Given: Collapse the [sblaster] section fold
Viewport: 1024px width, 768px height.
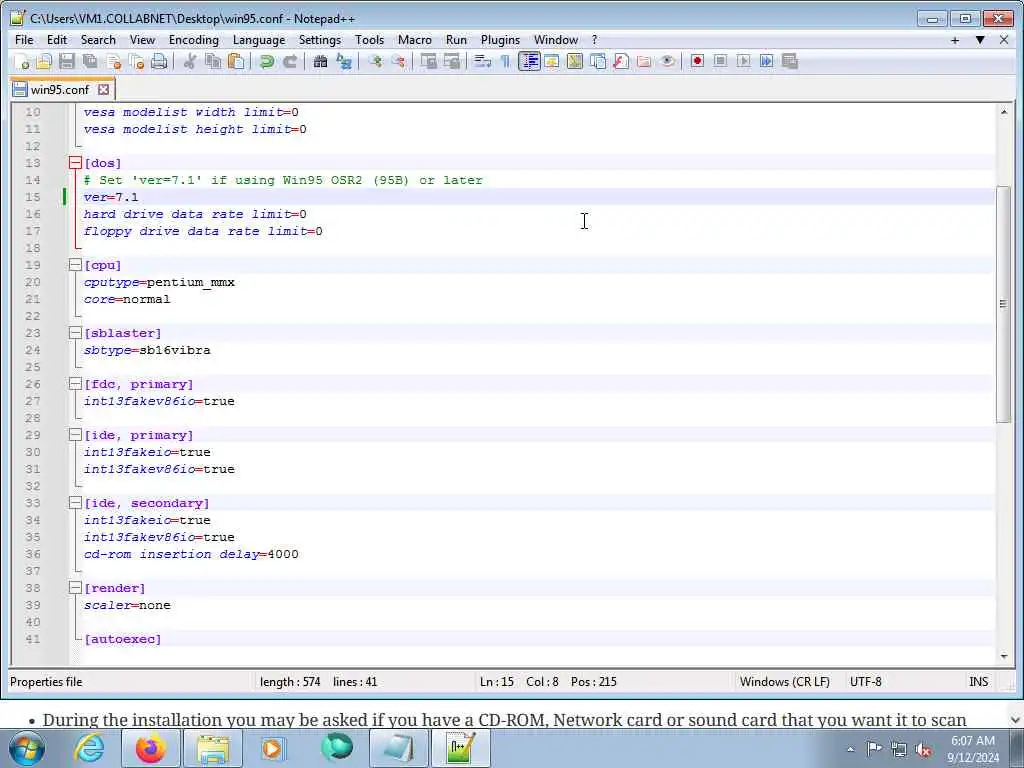Looking at the screenshot, I should [x=75, y=333].
